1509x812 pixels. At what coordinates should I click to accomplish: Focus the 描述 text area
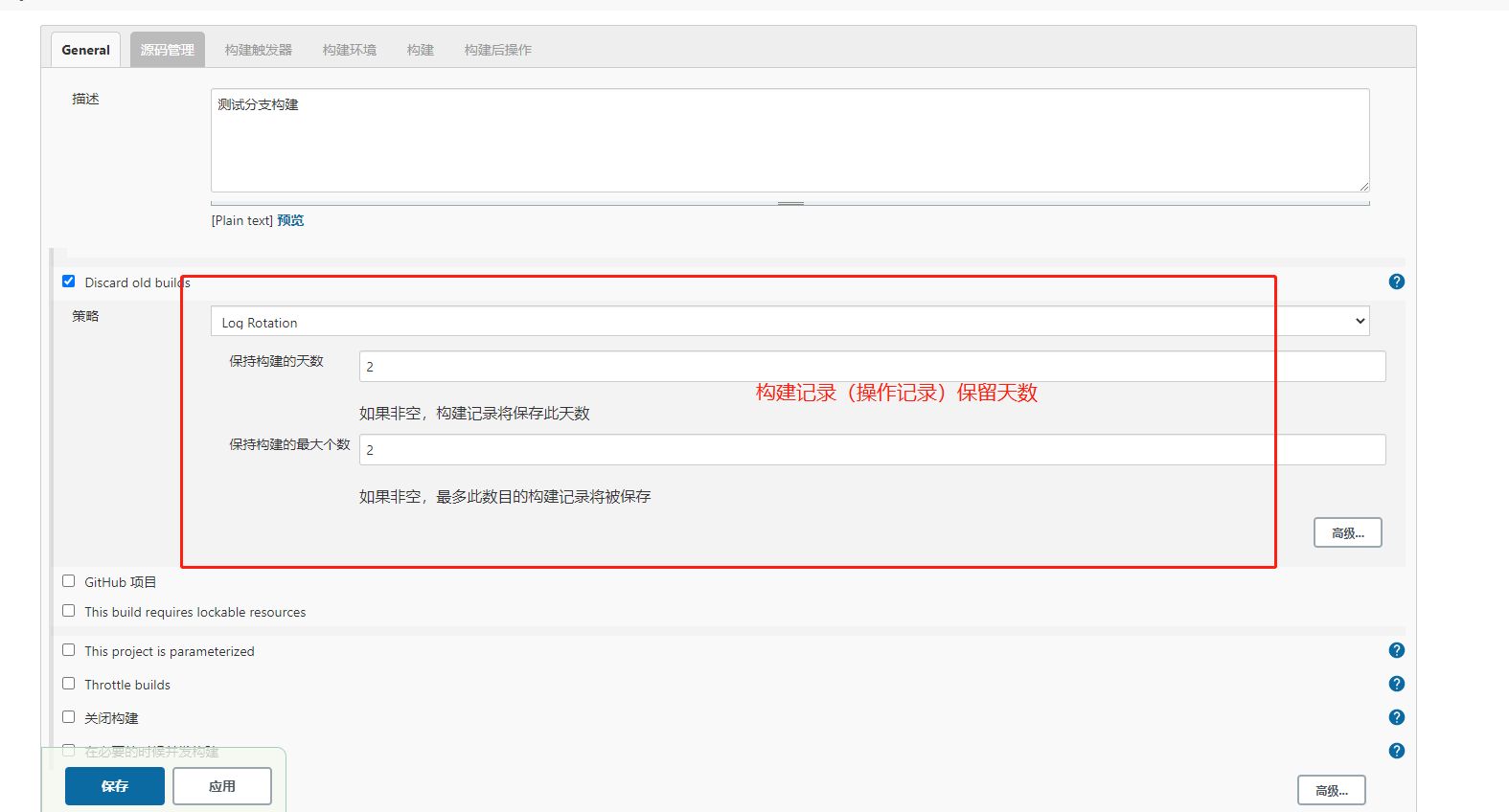789,141
